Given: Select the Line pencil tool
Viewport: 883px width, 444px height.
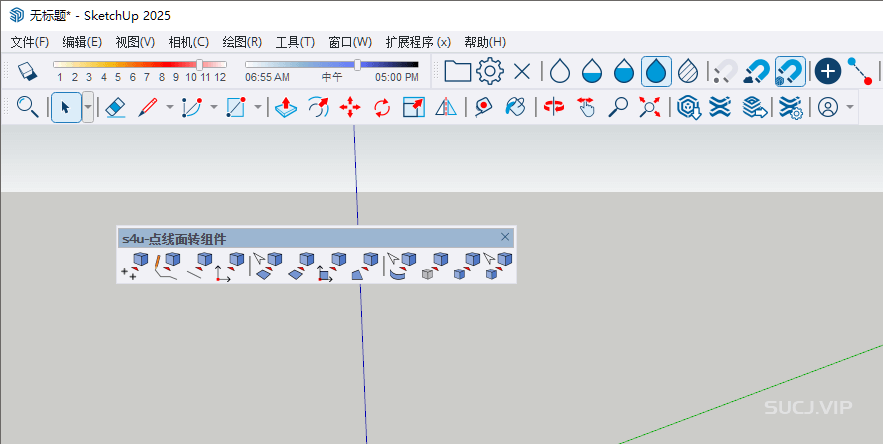Looking at the screenshot, I should [148, 106].
